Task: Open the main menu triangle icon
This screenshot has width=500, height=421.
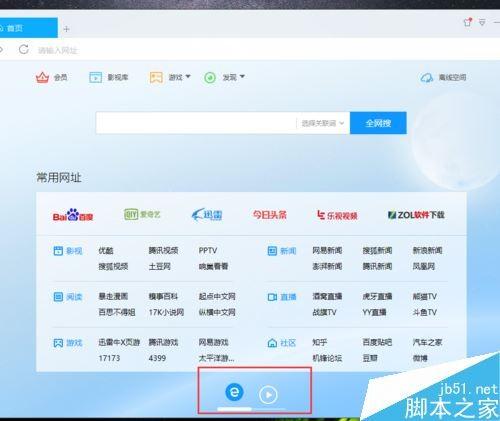Action: [x=482, y=22]
